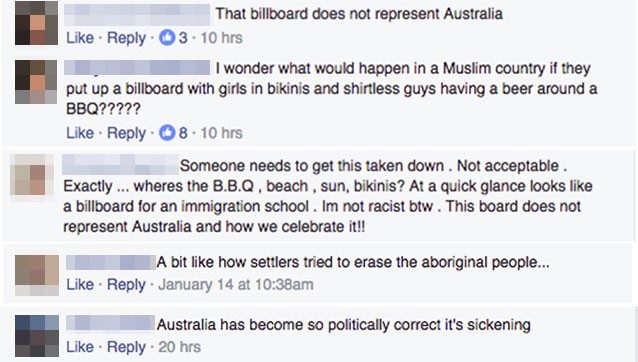This screenshot has width=638, height=362.
Task: Open the 'January 14 at 10:38am' timestamp
Action: [236, 284]
